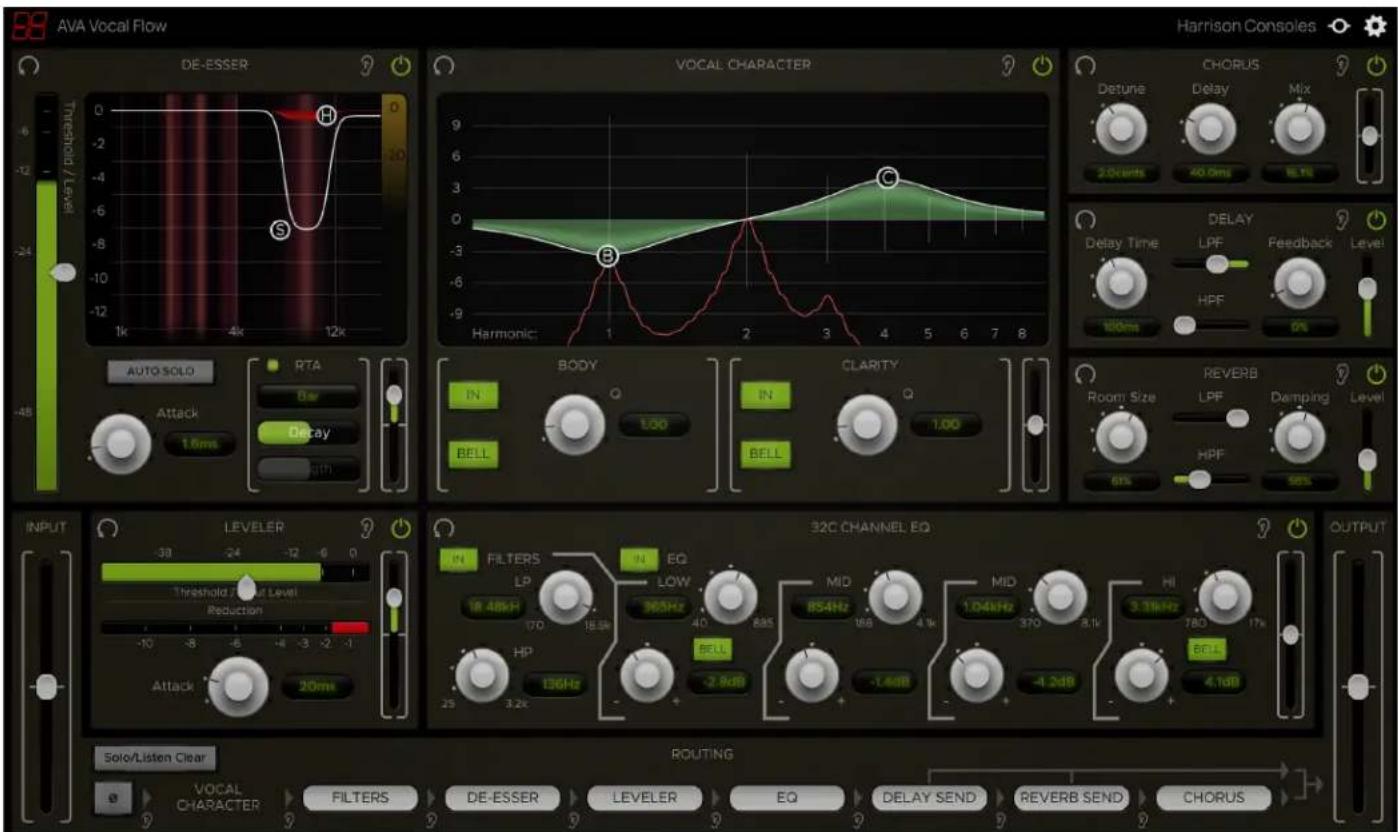Toggle Chorus power button
Screen dimensions: 1398x832
[x=1377, y=66]
